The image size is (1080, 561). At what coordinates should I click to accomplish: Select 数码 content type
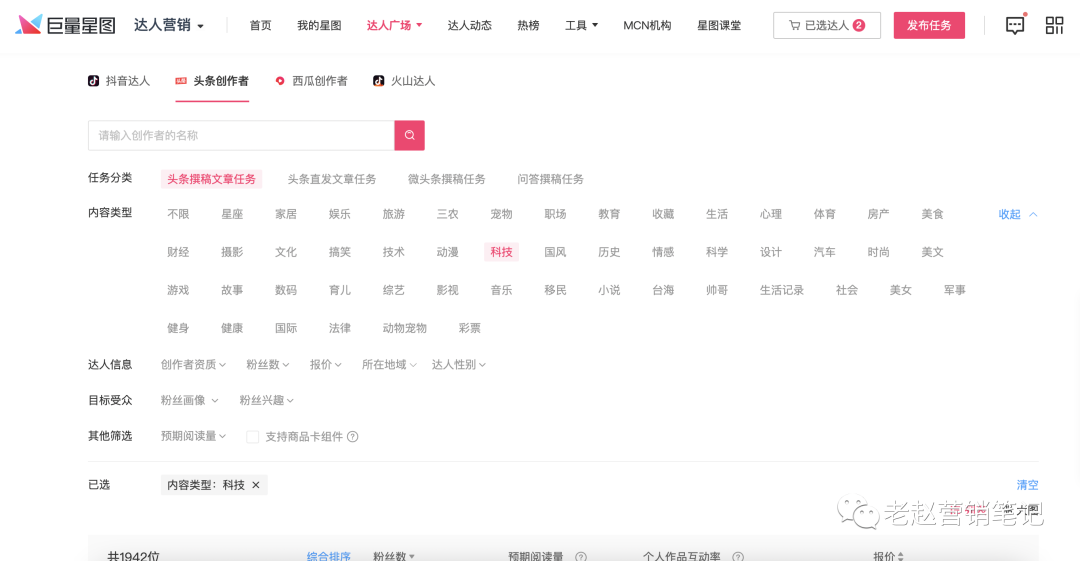pos(286,290)
